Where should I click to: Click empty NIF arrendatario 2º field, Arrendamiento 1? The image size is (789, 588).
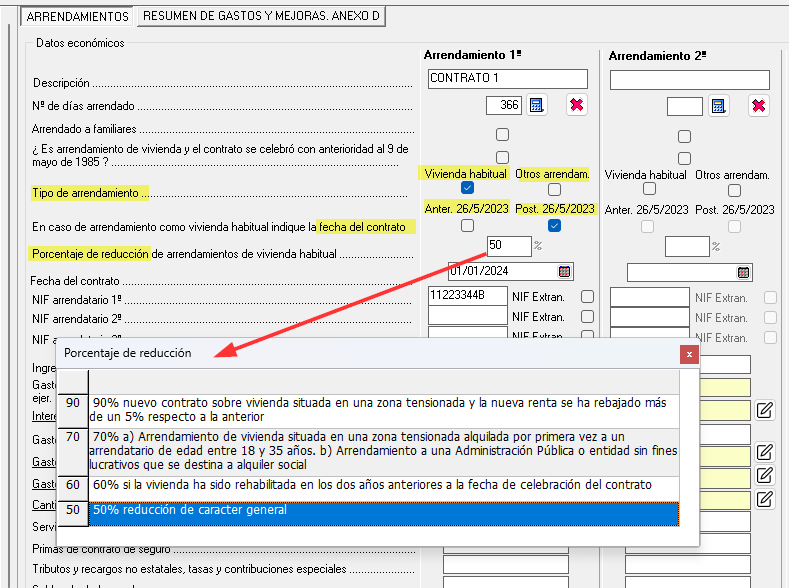point(467,316)
